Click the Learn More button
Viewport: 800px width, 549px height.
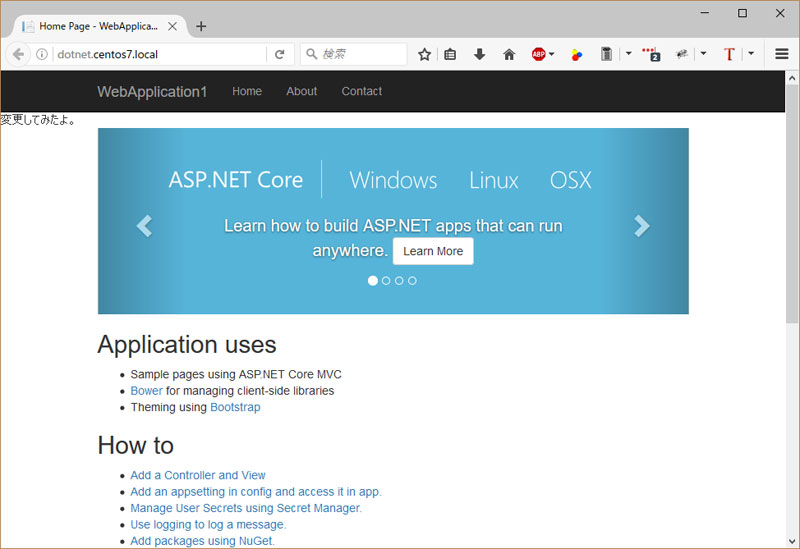click(433, 251)
